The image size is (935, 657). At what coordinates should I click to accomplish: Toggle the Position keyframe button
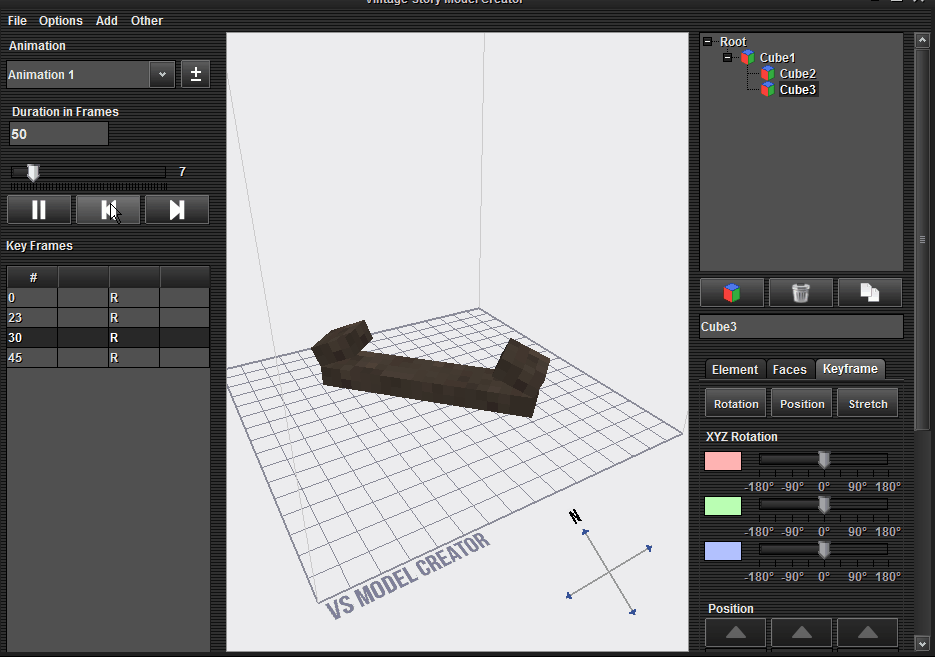[x=802, y=404]
